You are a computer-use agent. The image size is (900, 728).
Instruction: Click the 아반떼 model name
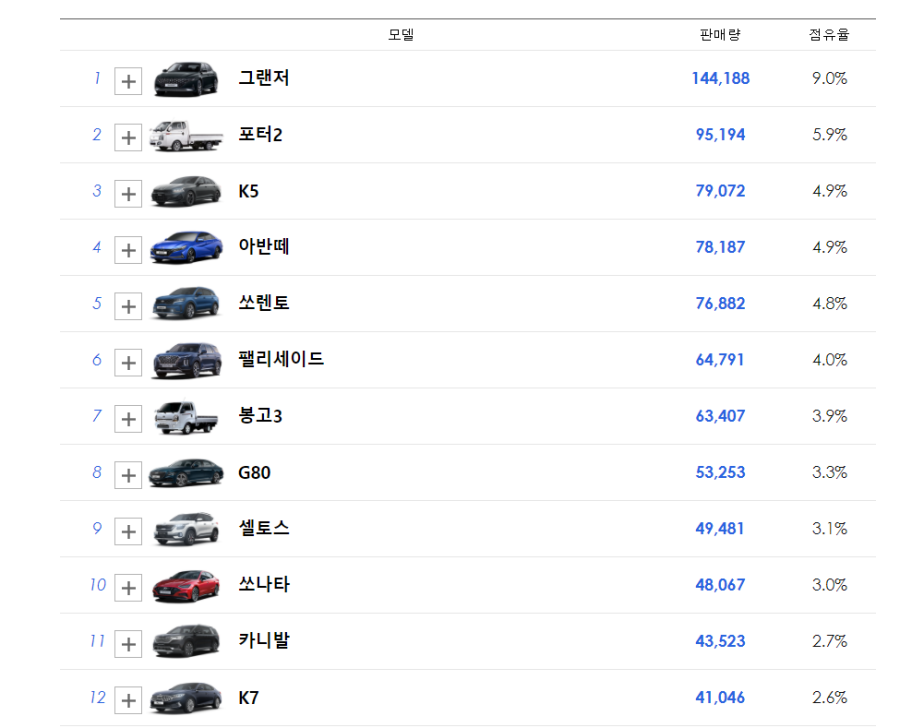pos(263,246)
